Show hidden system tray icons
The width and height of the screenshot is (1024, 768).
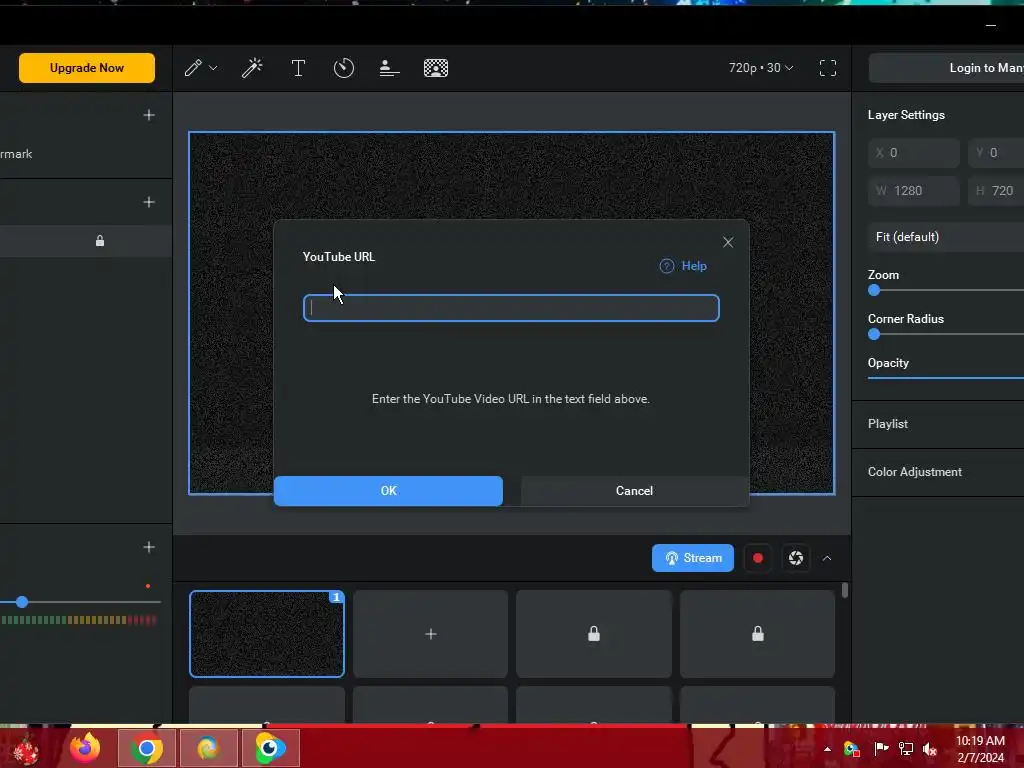827,749
